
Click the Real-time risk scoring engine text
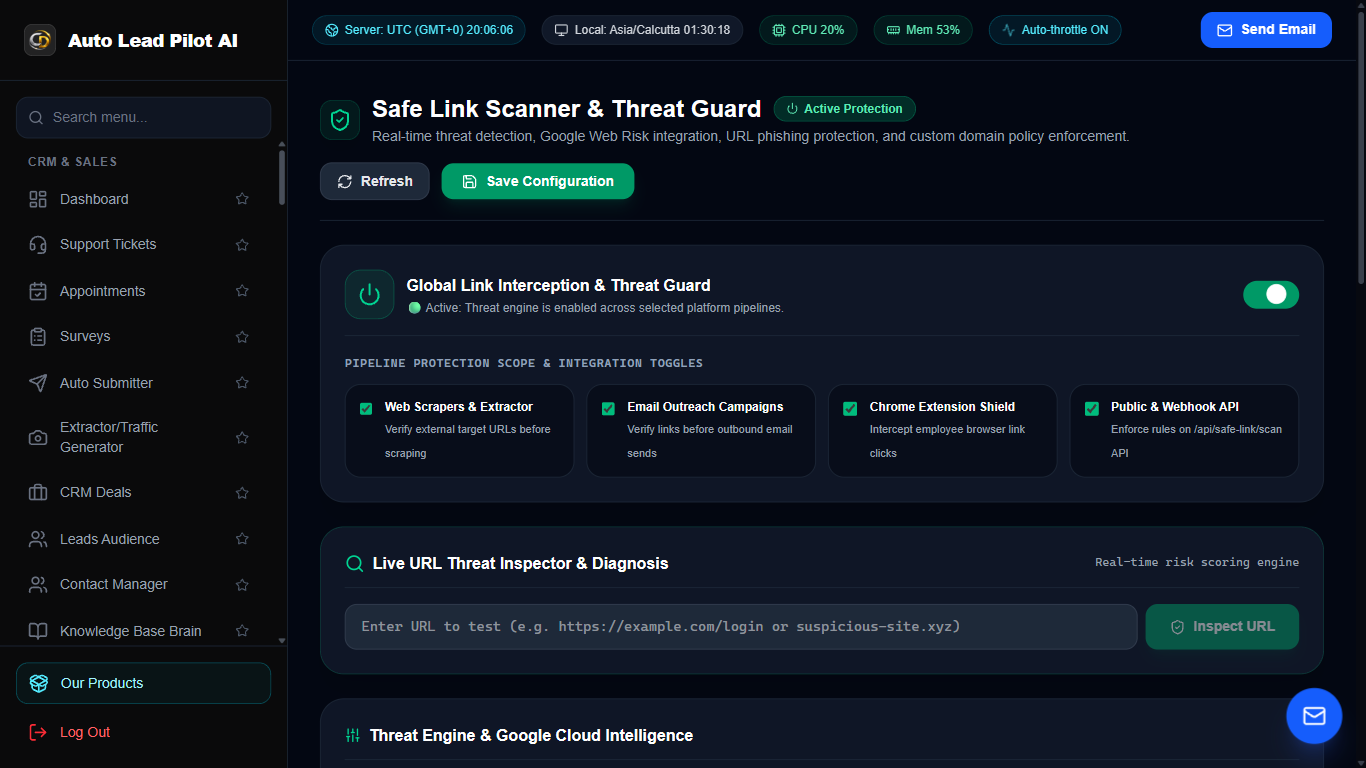tap(1197, 562)
